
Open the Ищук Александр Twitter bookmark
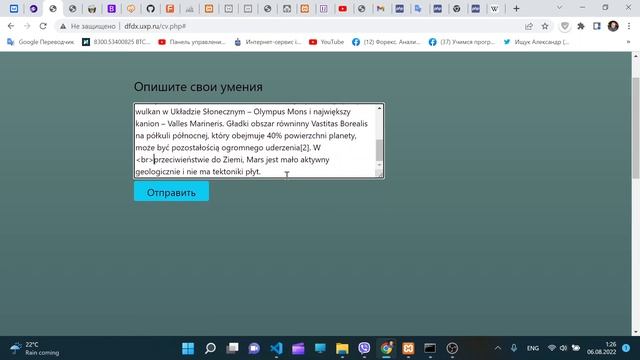[536, 42]
